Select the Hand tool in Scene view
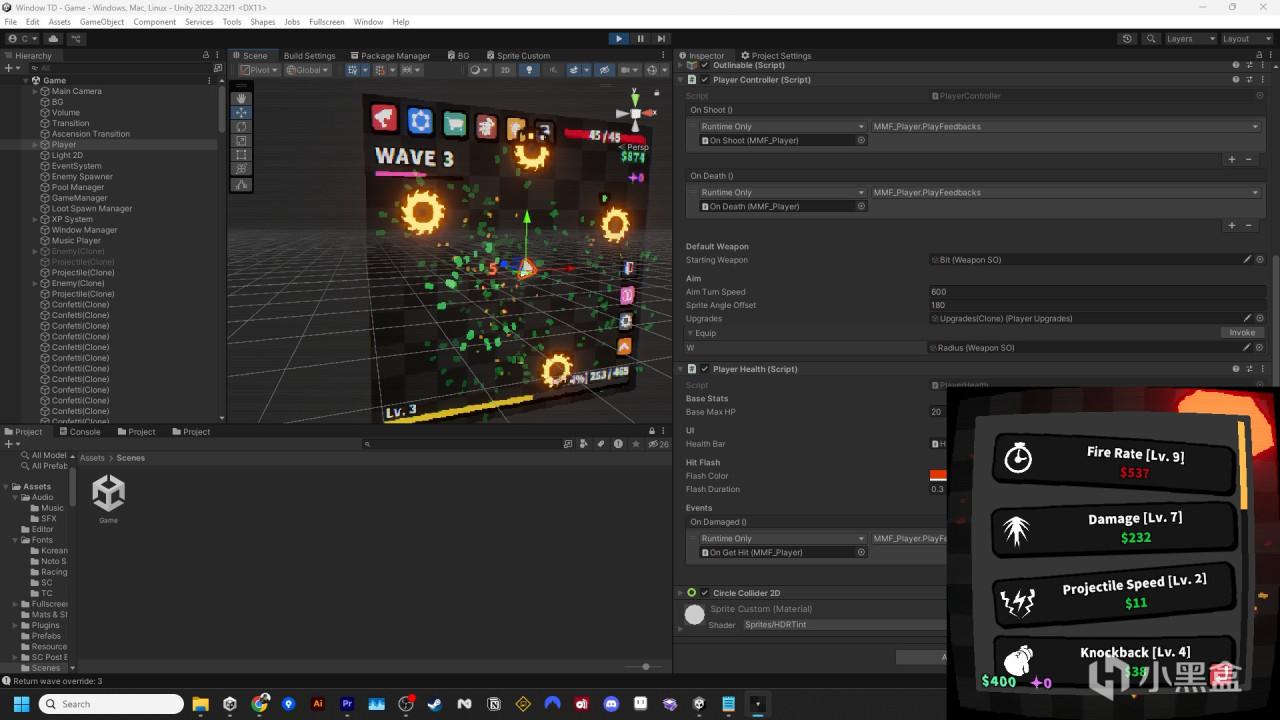1280x720 pixels. tap(241, 98)
